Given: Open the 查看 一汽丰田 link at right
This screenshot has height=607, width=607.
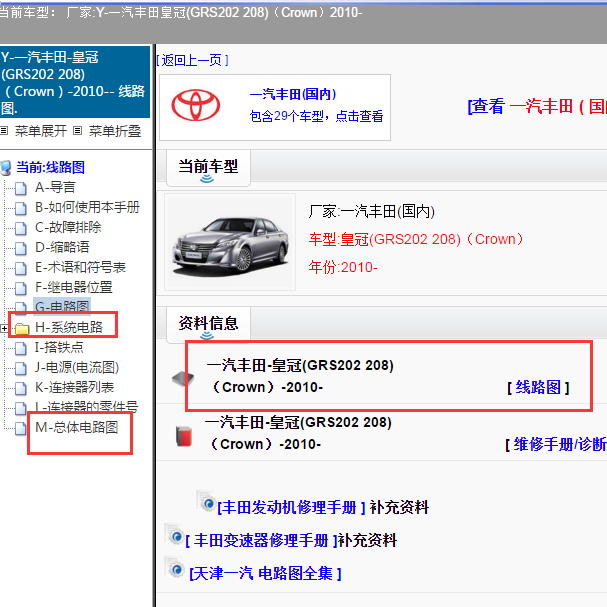Looking at the screenshot, I should tap(537, 106).
